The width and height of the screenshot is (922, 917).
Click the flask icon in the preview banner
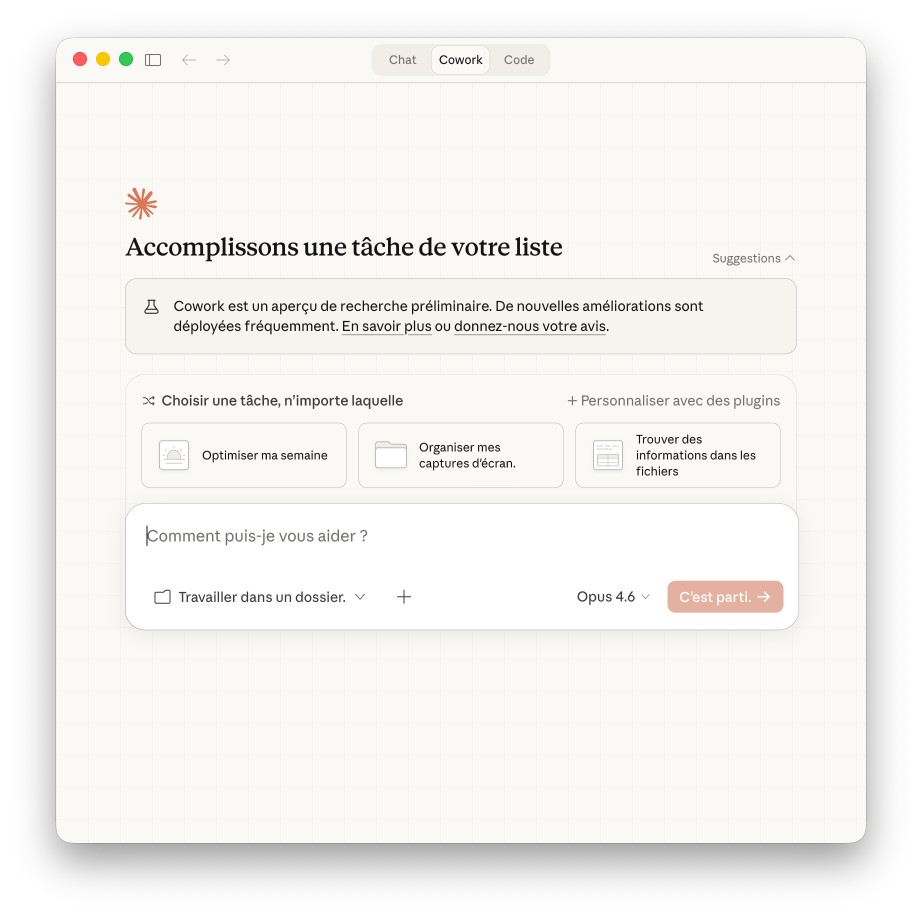[x=152, y=306]
